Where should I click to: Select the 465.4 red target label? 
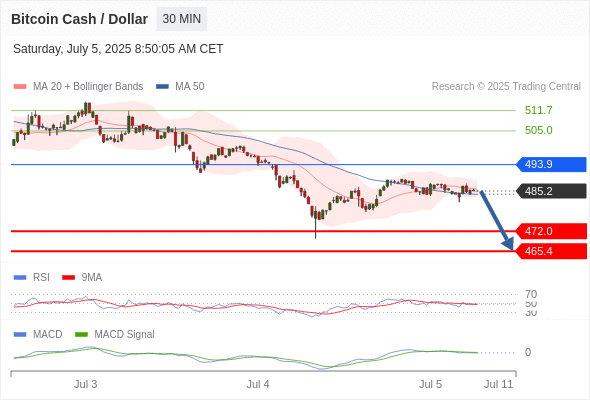pos(551,251)
